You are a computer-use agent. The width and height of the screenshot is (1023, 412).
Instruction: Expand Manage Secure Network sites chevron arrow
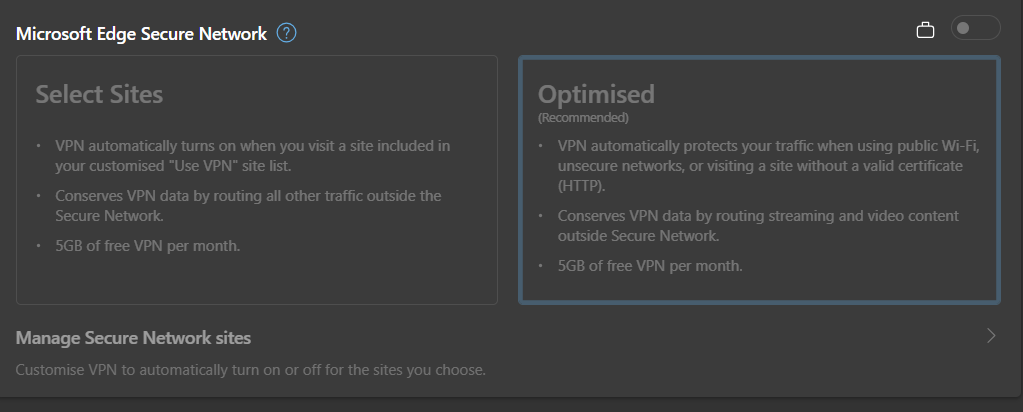[991, 336]
